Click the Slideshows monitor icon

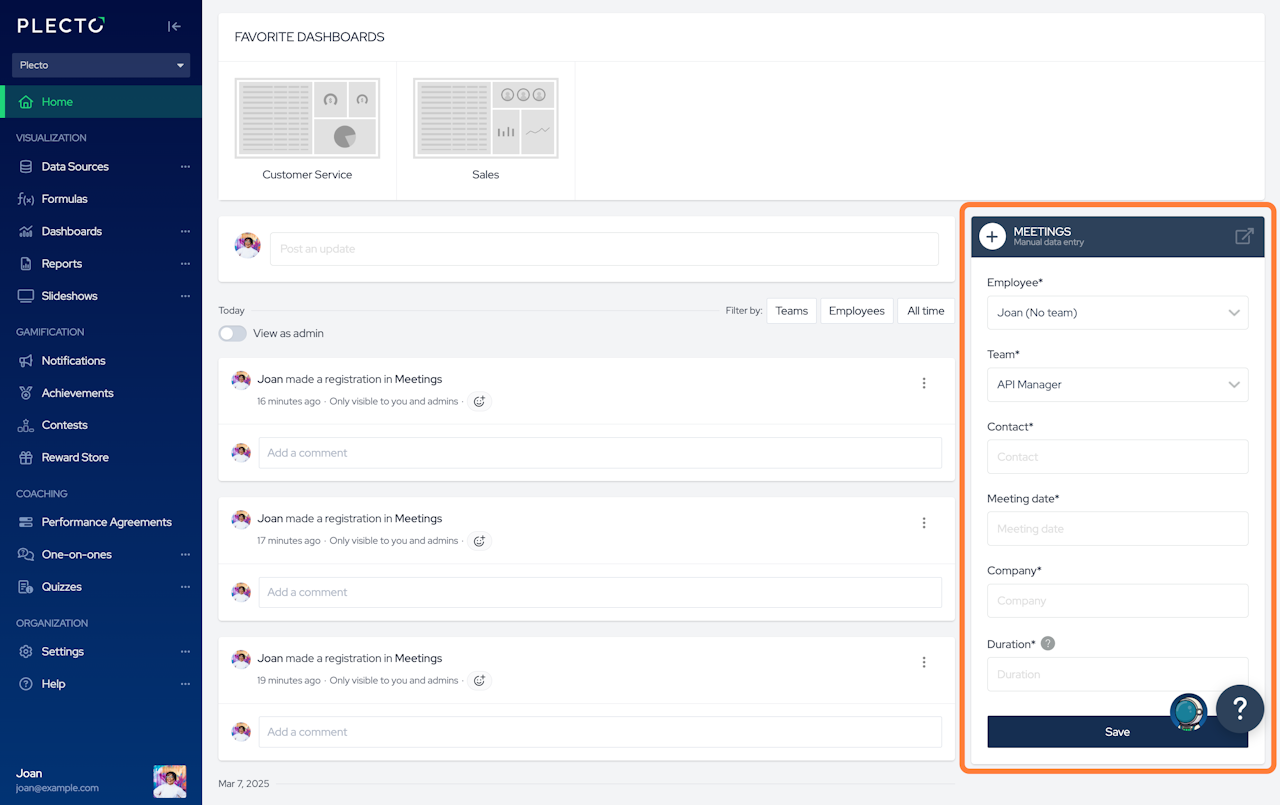[26, 296]
